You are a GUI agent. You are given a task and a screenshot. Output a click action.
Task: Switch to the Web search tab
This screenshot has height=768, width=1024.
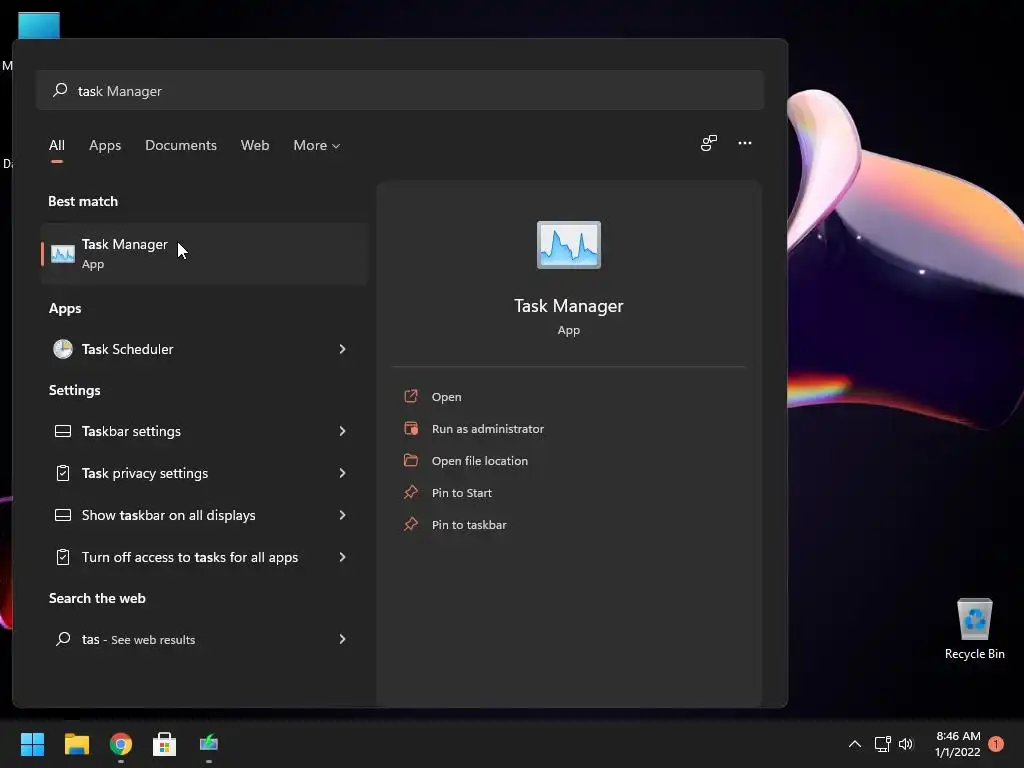255,145
